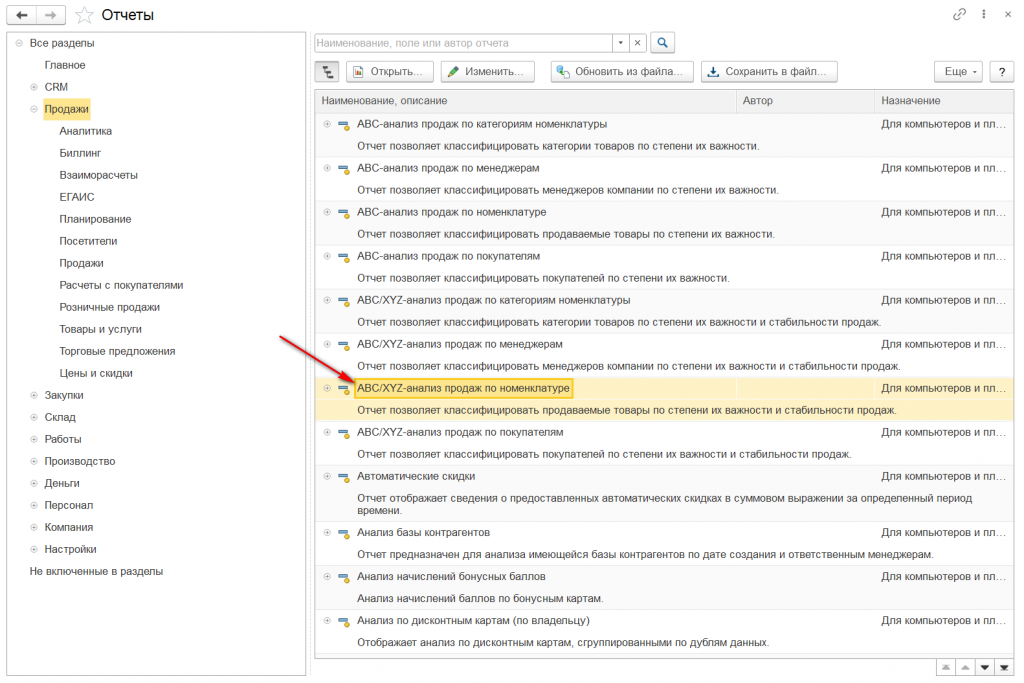Collapse the Продажи section
The image size is (1024, 683).
pos(34,109)
